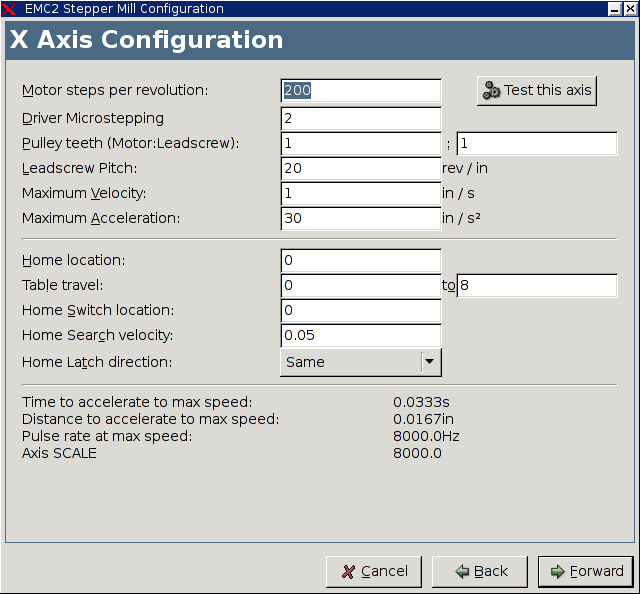Click the Motor pulley teeth field
The width and height of the screenshot is (640, 594).
[361, 143]
